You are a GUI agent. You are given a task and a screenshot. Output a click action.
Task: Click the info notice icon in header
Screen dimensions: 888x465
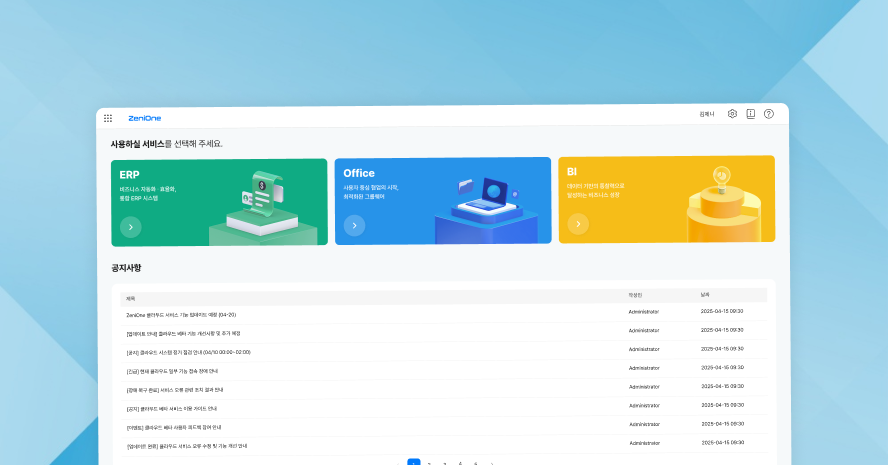[x=750, y=114]
